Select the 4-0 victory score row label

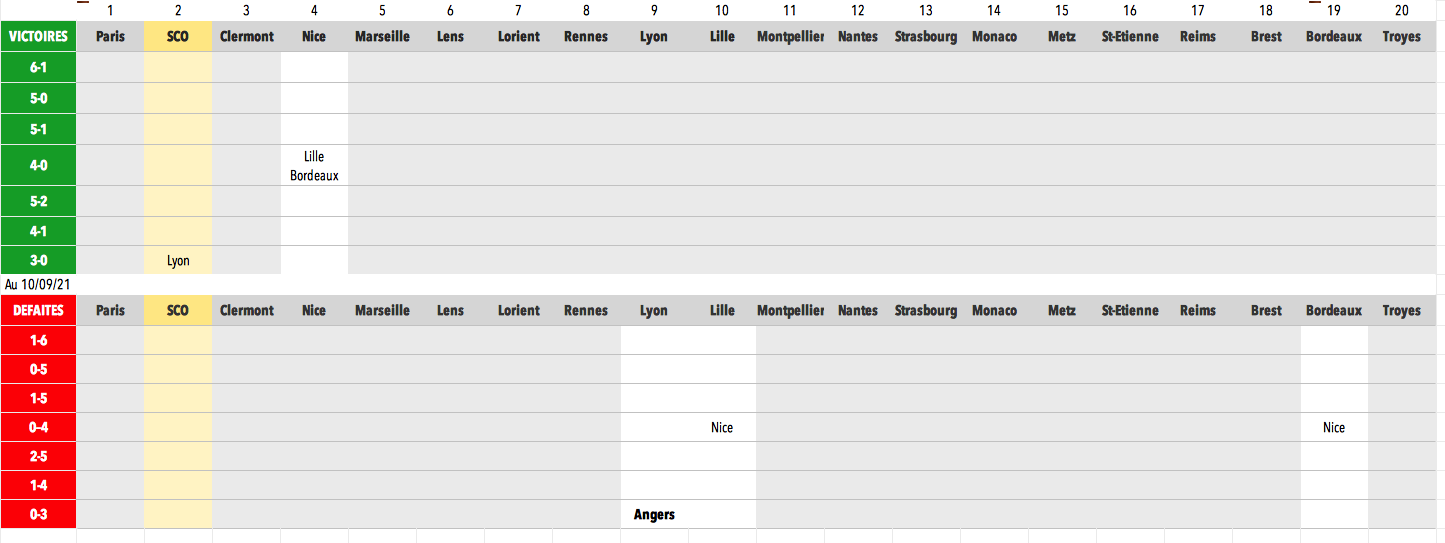click(x=38, y=166)
